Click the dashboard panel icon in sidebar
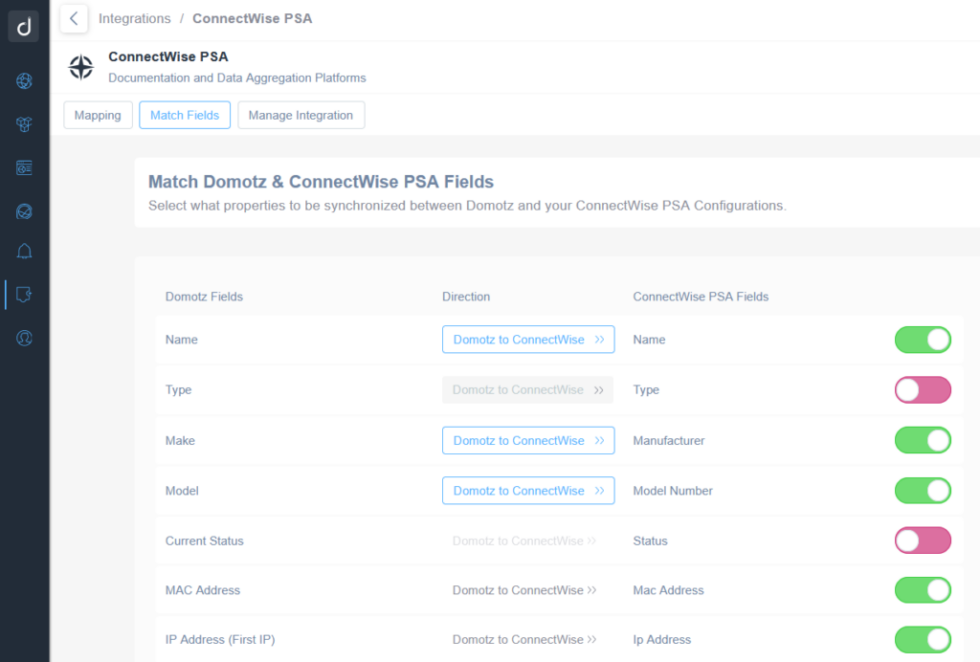The image size is (980, 662). click(x=24, y=167)
